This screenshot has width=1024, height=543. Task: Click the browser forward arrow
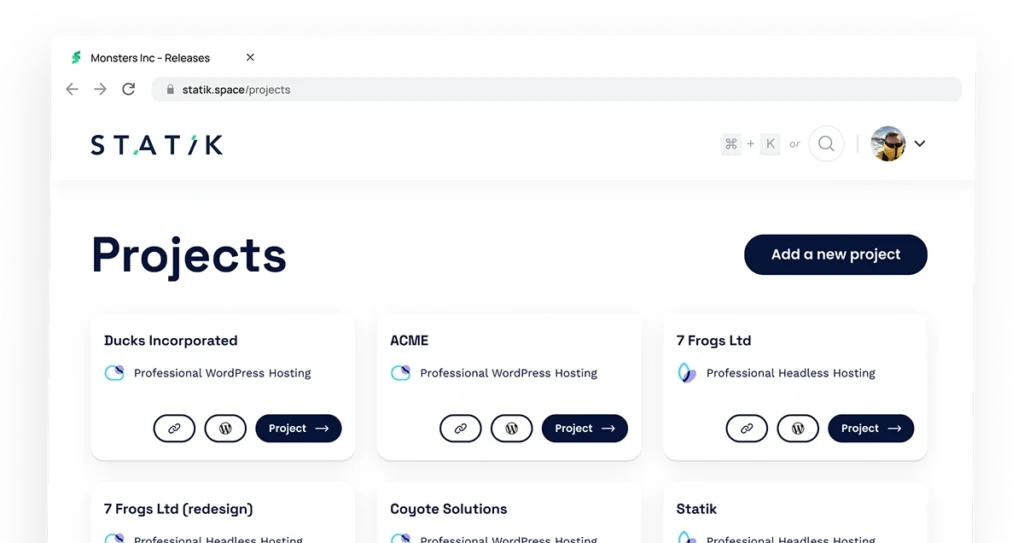100,90
